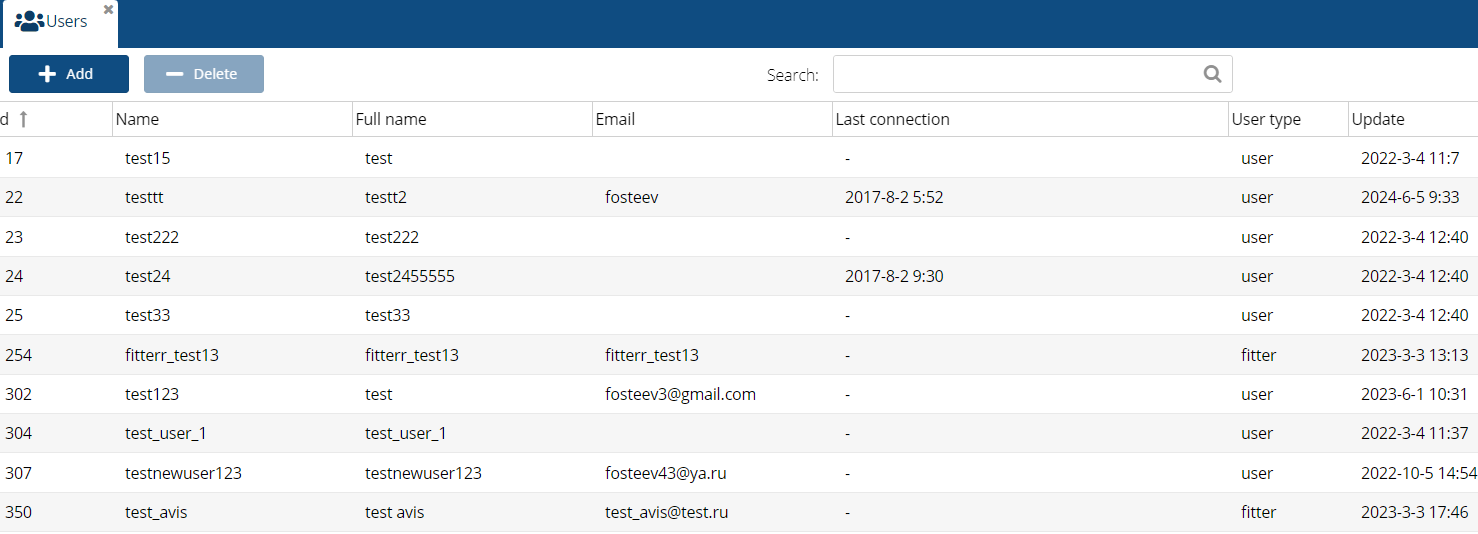Select the test_avis user row
This screenshot has width=1478, height=534.
tap(156, 512)
